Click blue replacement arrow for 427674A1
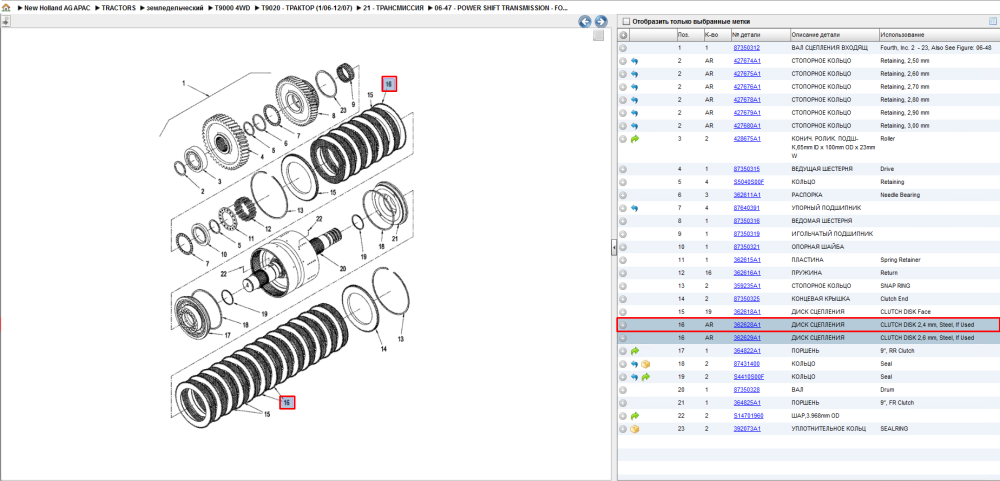Image resolution: width=1000 pixels, height=481 pixels. pos(635,61)
